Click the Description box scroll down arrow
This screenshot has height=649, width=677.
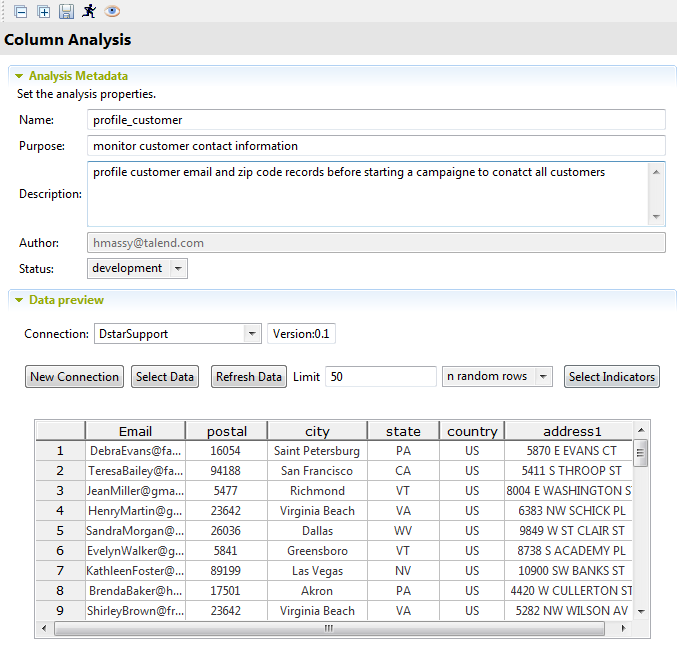[x=656, y=217]
